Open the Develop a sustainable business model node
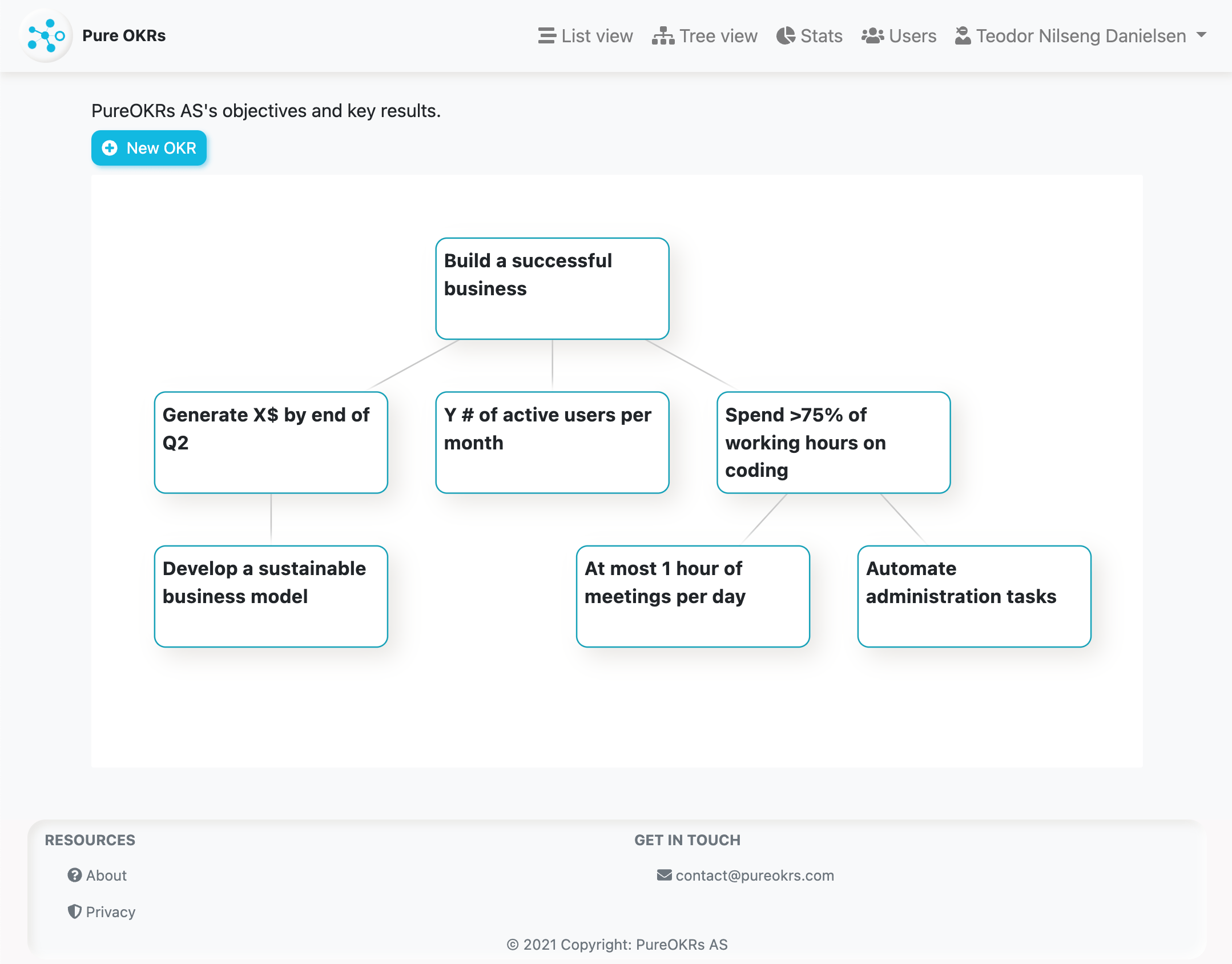 (271, 596)
